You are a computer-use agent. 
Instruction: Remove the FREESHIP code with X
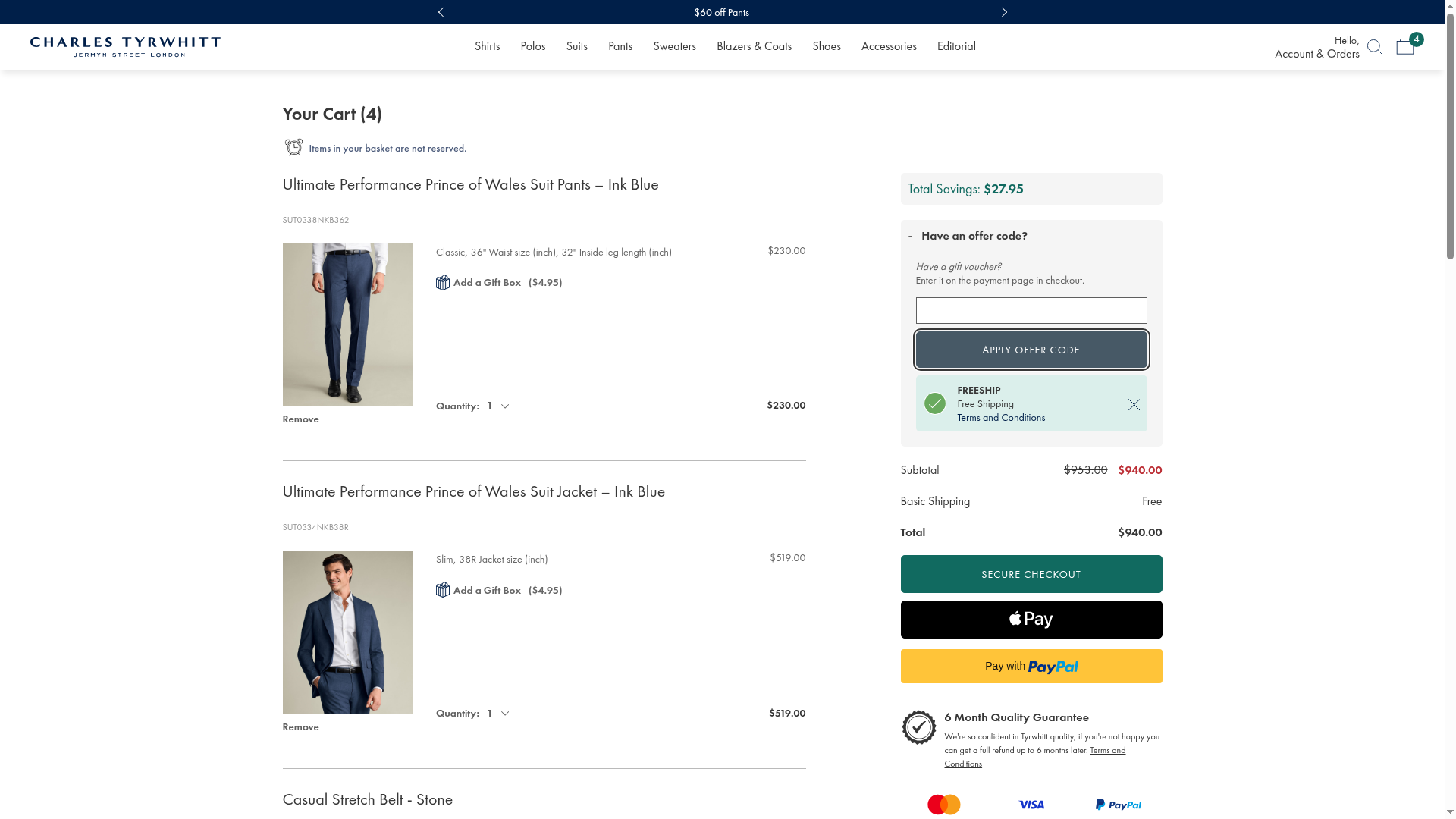click(1134, 405)
